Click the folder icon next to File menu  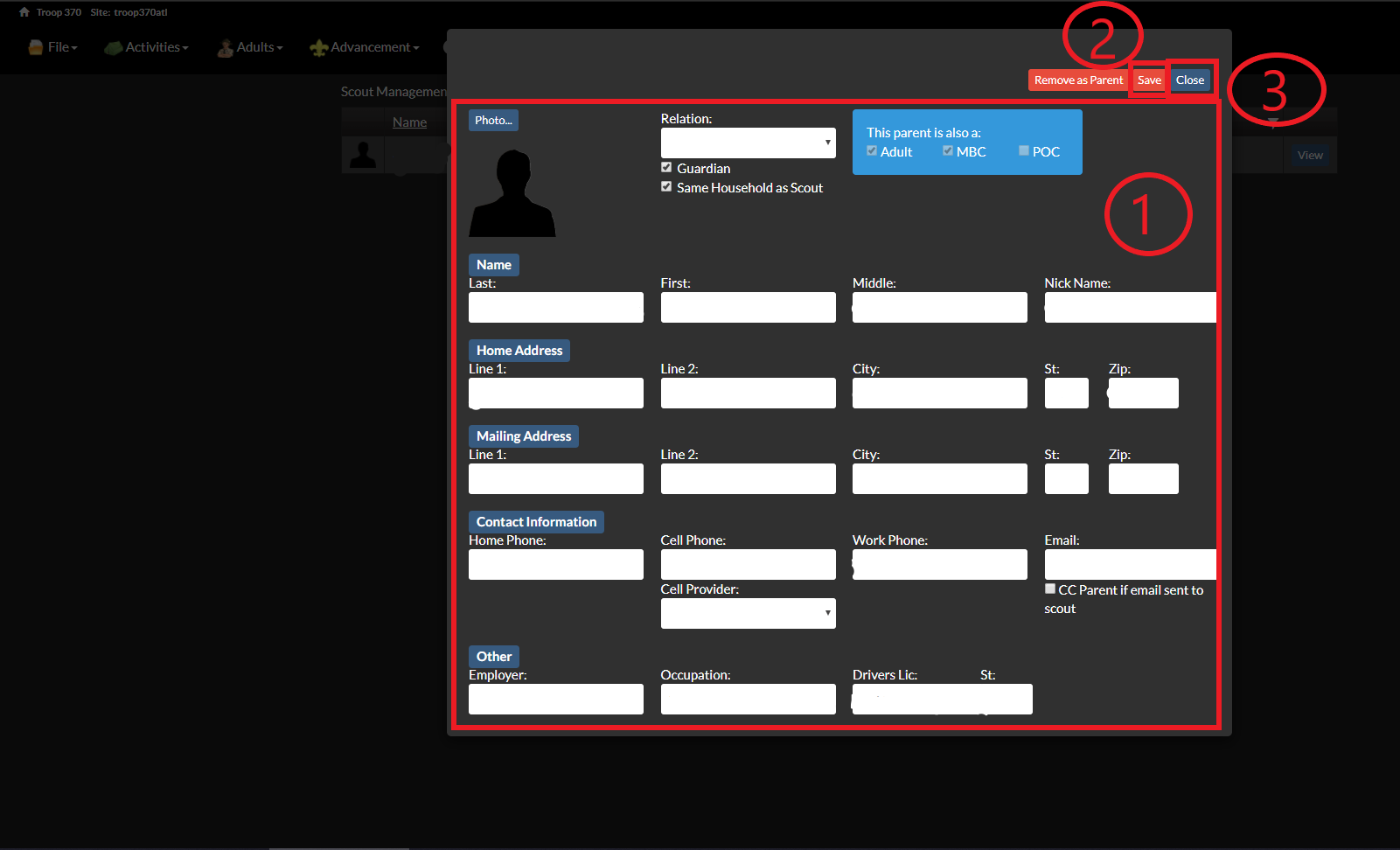pyautogui.click(x=32, y=47)
